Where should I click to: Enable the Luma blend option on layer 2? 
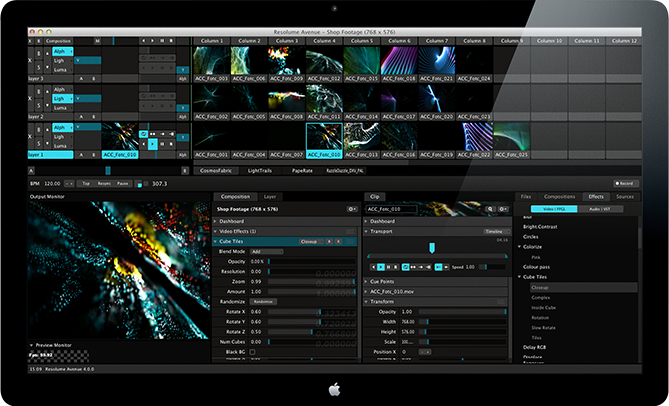(x=61, y=109)
